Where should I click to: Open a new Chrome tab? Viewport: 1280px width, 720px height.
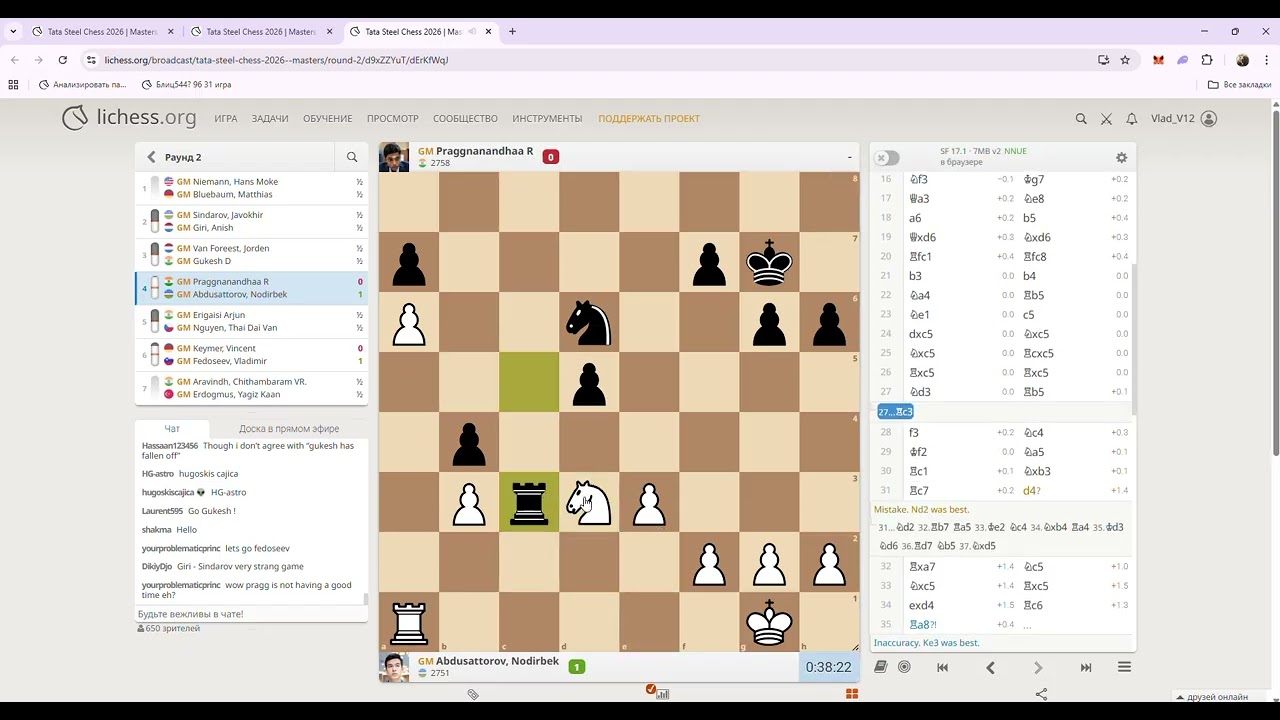click(x=512, y=31)
